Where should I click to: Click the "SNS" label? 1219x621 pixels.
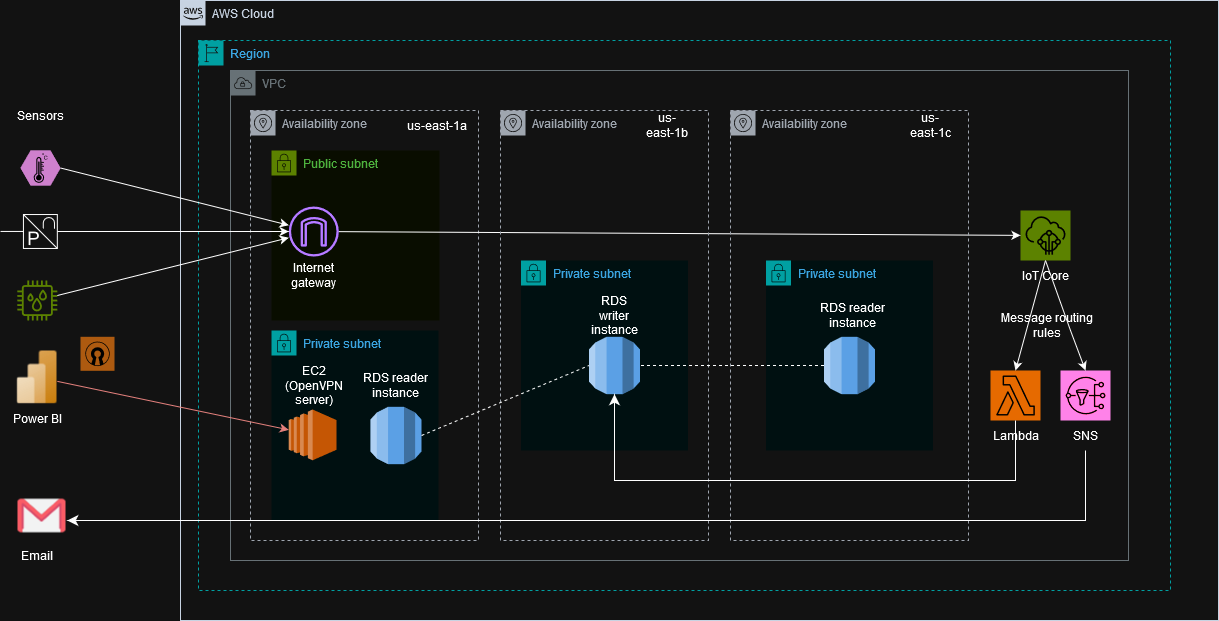pos(1085,436)
